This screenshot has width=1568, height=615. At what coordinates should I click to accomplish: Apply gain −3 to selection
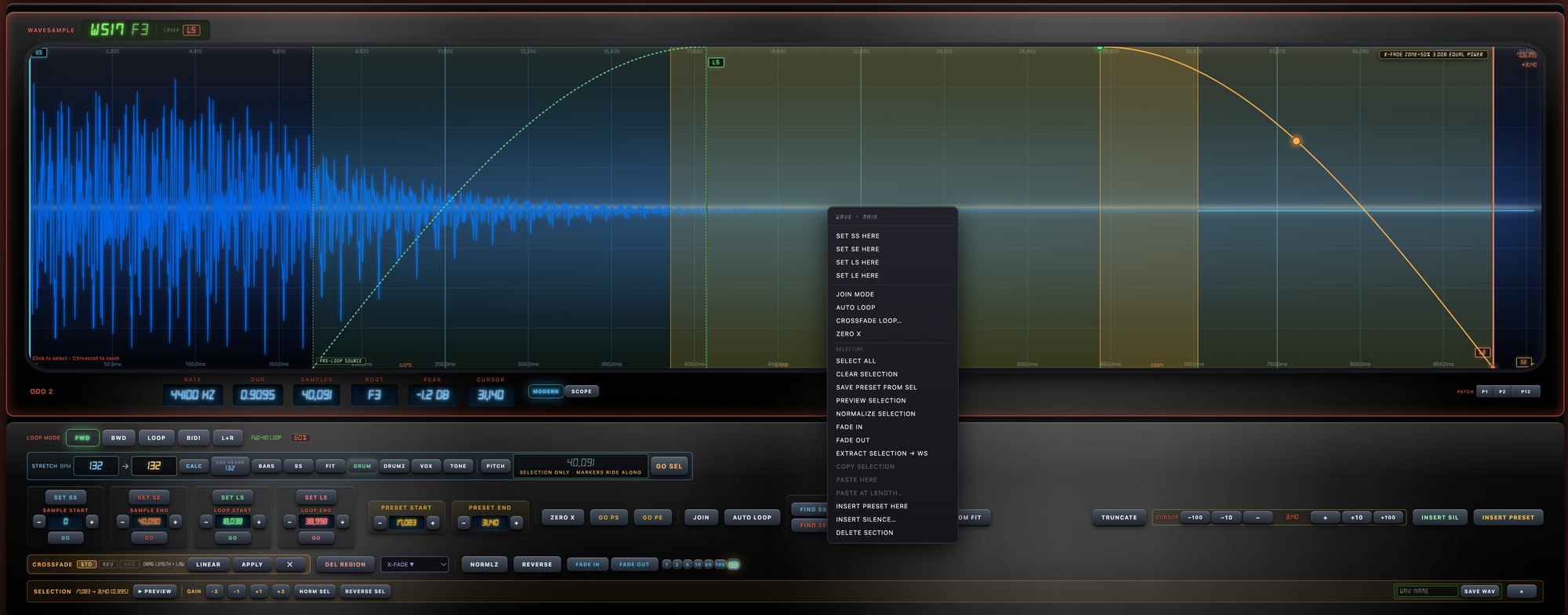(x=215, y=591)
